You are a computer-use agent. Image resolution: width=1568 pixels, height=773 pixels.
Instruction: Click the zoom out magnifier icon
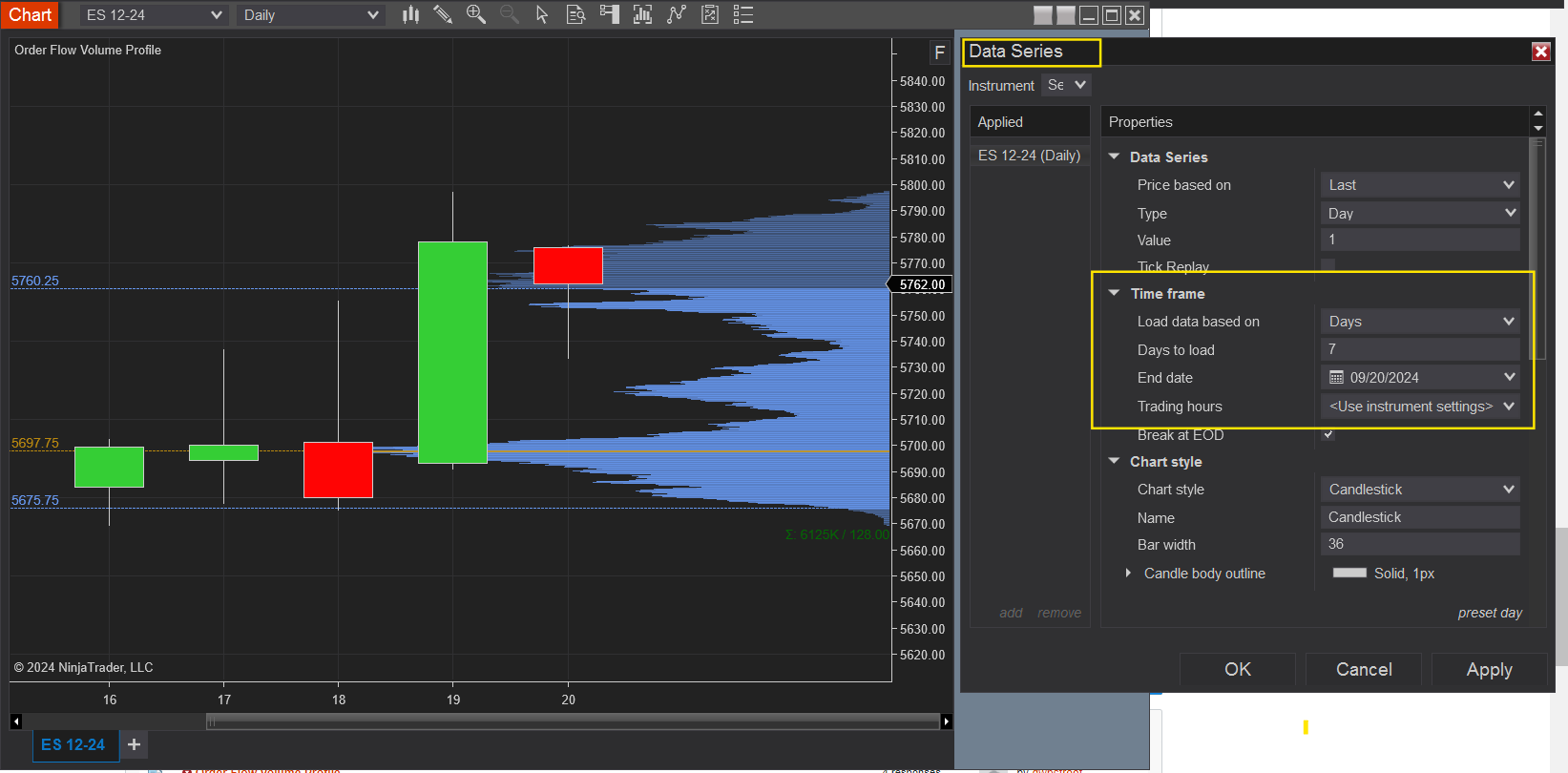point(510,14)
